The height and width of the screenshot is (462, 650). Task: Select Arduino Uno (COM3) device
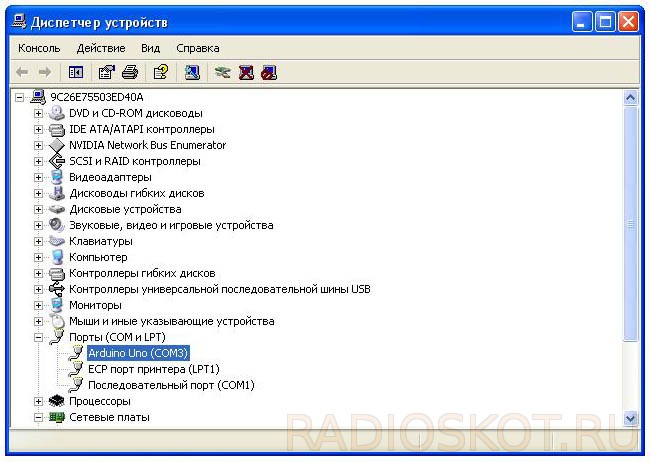pyautogui.click(x=138, y=353)
